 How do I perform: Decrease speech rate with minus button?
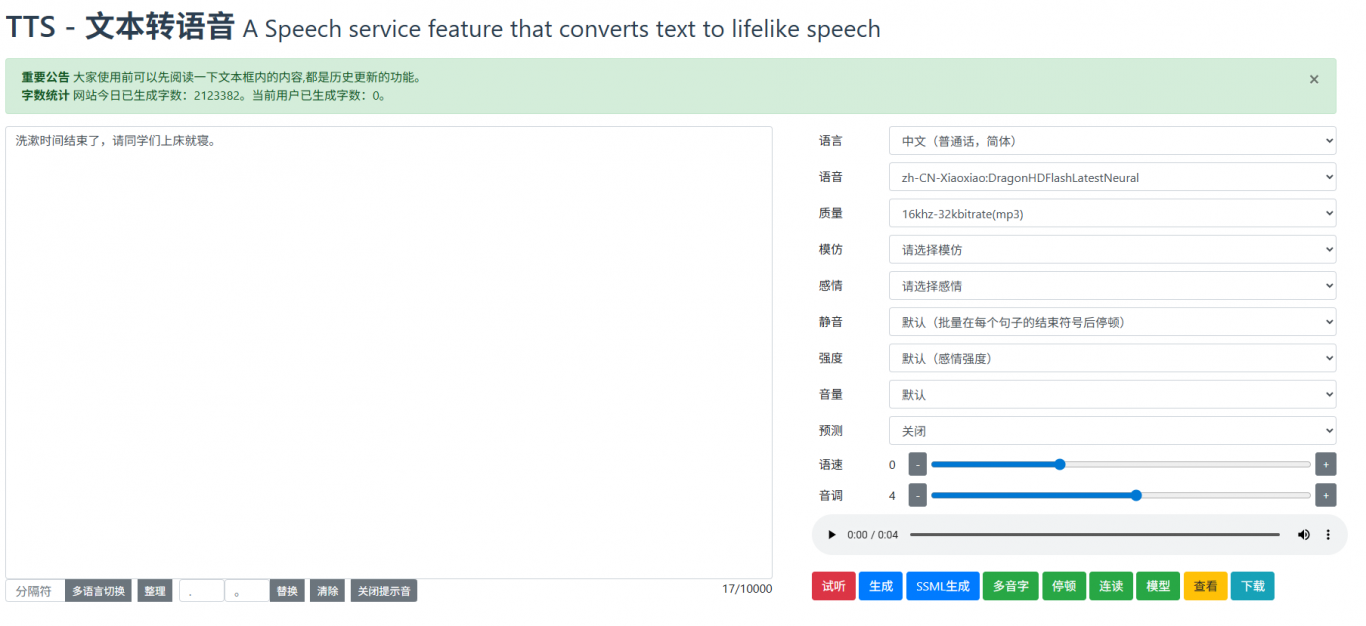coord(917,464)
